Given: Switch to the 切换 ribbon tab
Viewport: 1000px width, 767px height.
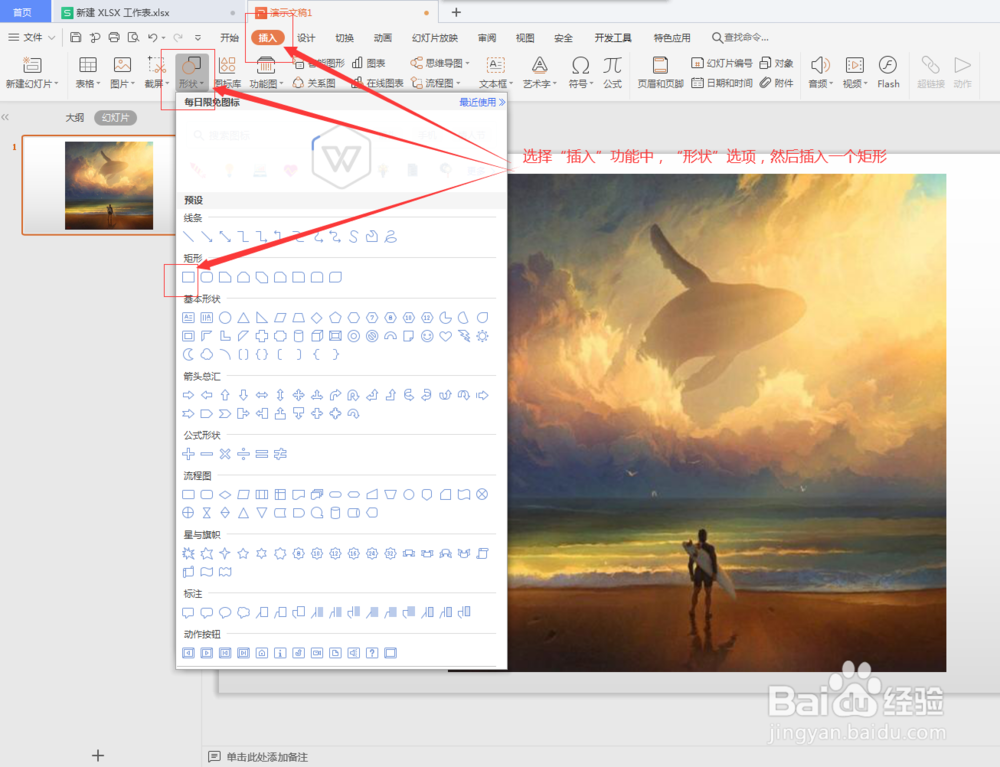Looking at the screenshot, I should coord(344,38).
